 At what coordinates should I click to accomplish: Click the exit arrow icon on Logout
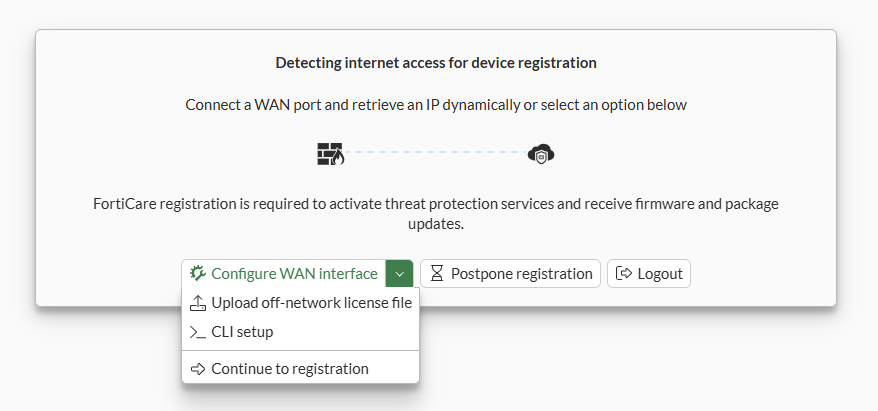(x=624, y=273)
